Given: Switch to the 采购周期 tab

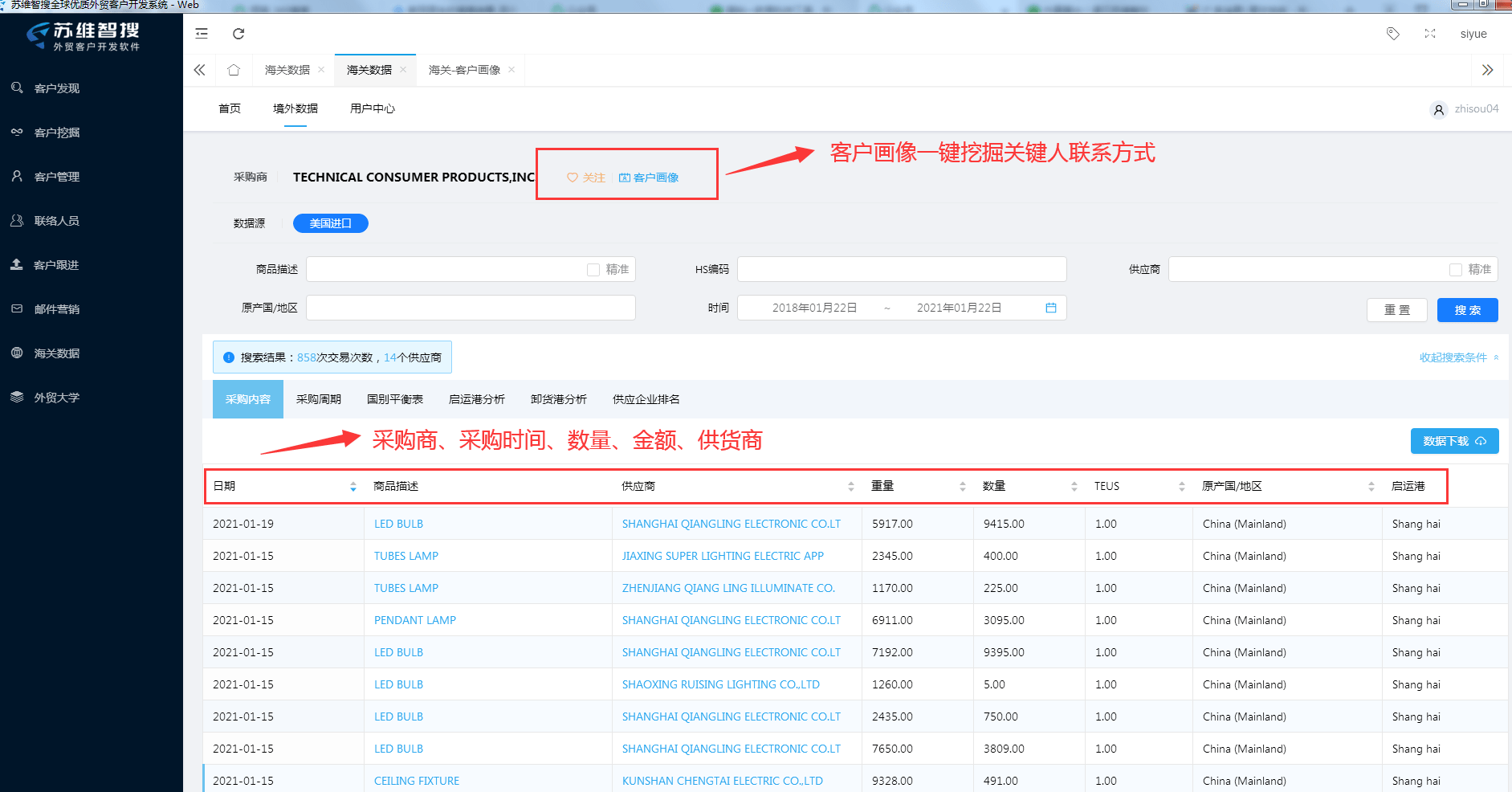Looking at the screenshot, I should pyautogui.click(x=319, y=399).
